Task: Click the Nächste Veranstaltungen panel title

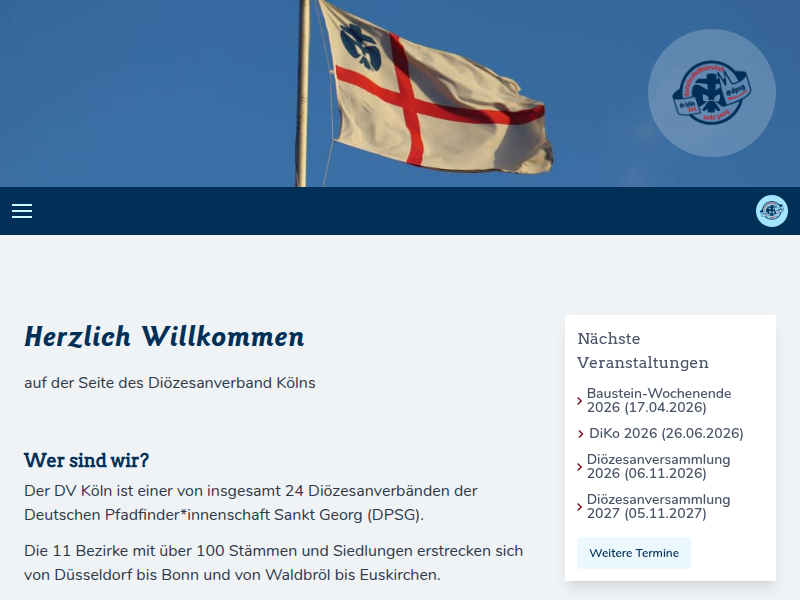Action: click(x=642, y=350)
